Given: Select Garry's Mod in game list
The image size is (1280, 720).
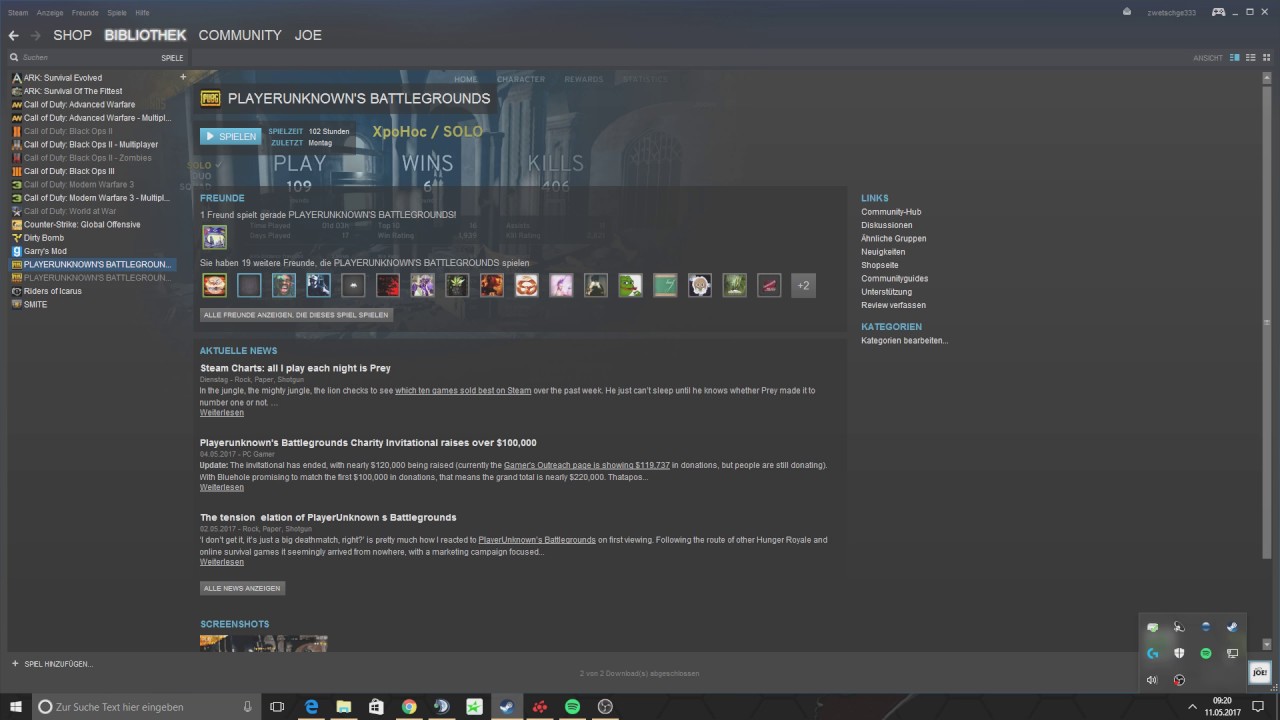Looking at the screenshot, I should pos(45,251).
